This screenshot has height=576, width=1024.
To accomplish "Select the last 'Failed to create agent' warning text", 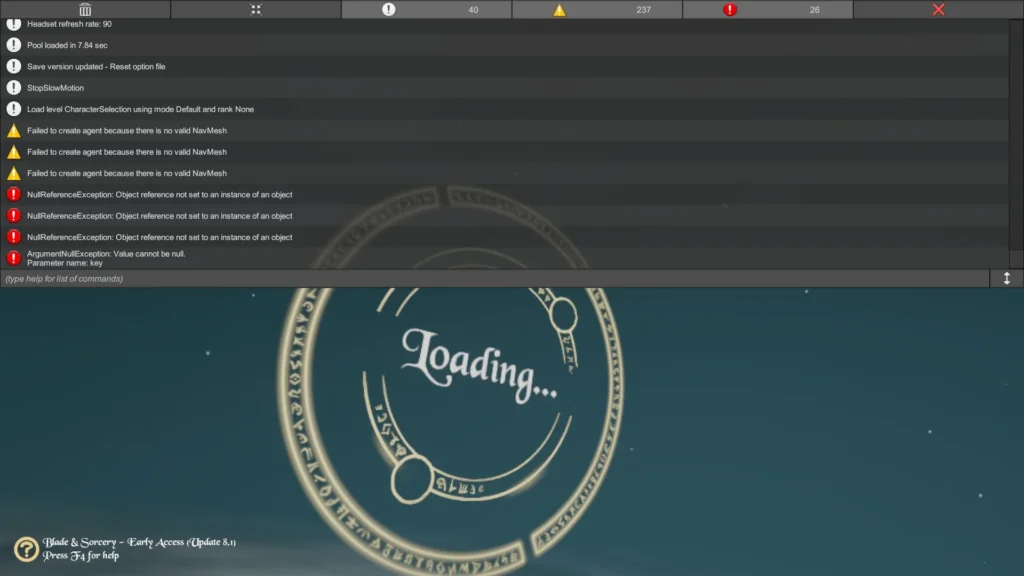I will point(127,173).
